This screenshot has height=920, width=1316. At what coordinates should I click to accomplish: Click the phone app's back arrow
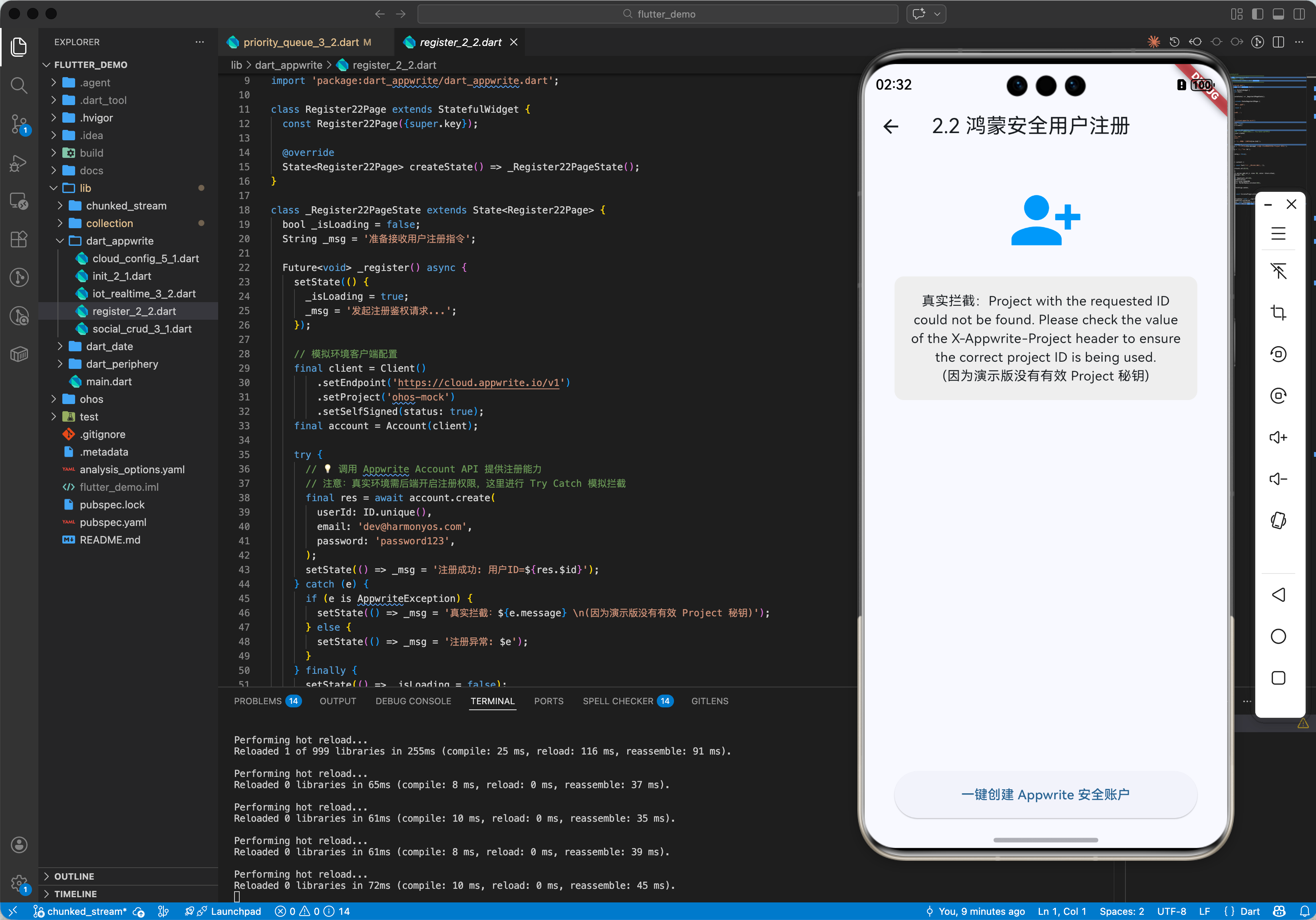point(891,126)
